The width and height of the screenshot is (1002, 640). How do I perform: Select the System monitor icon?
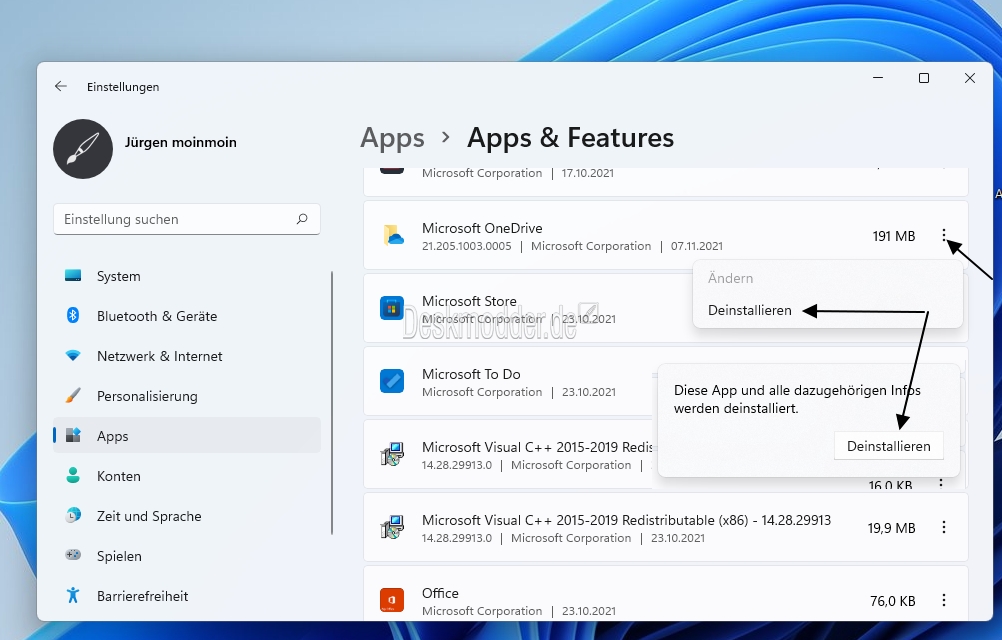(x=73, y=276)
